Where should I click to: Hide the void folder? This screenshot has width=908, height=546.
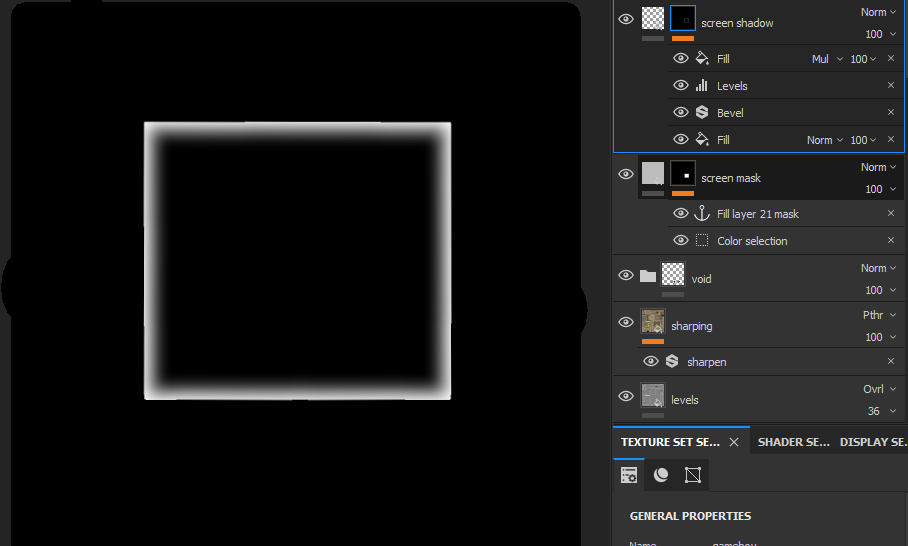(x=625, y=275)
